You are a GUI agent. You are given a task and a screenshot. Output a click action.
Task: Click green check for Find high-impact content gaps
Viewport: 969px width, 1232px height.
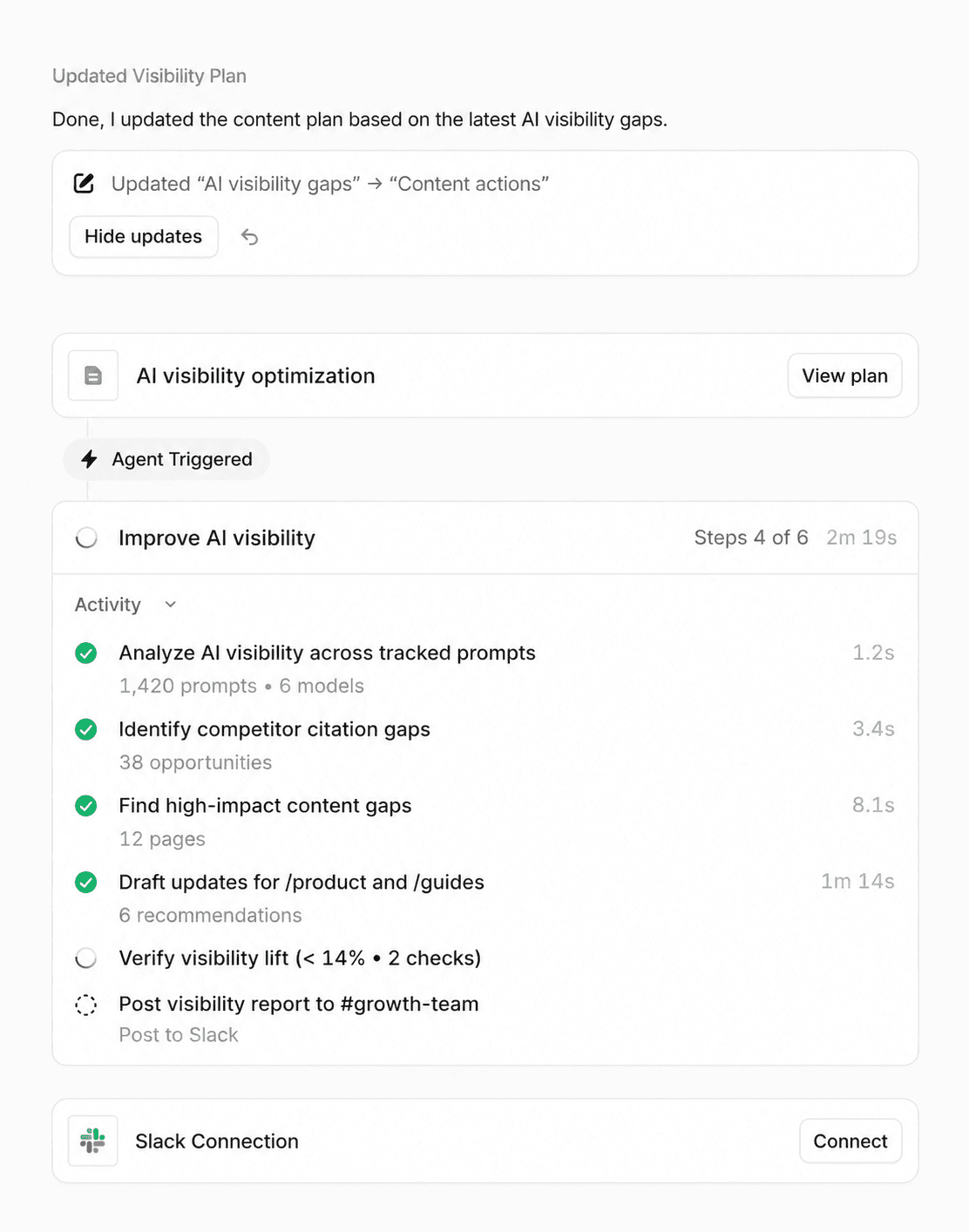86,806
